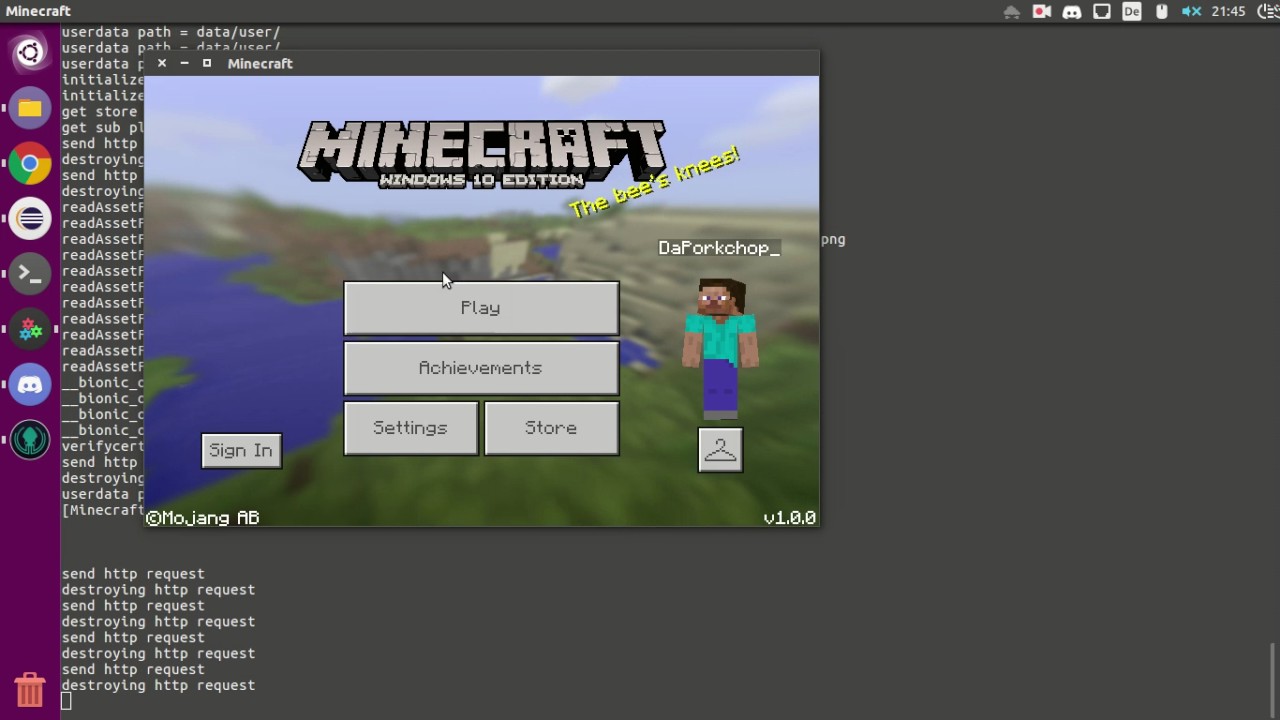Click the v1.0.0 version text
Image resolution: width=1280 pixels, height=720 pixels.
[x=789, y=518]
